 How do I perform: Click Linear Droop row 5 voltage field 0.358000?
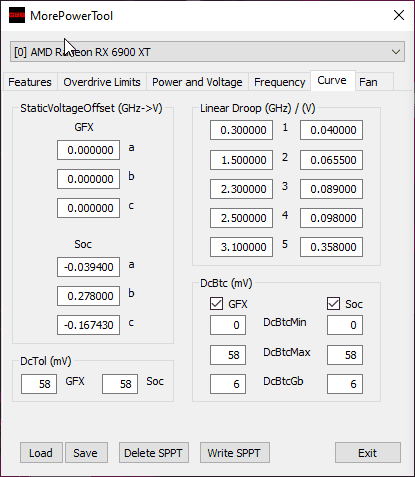click(331, 247)
